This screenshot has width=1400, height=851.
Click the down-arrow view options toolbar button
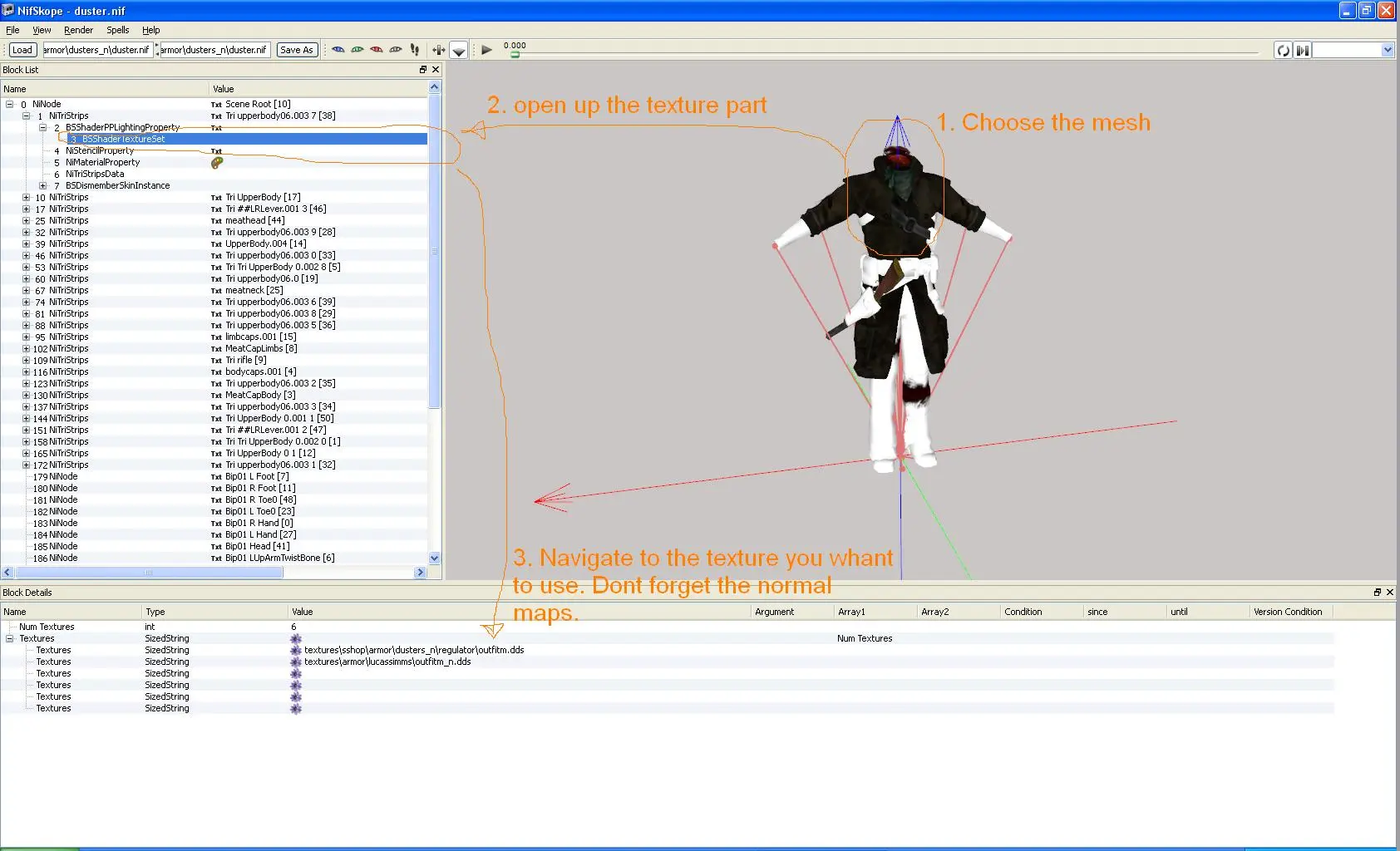[x=459, y=50]
